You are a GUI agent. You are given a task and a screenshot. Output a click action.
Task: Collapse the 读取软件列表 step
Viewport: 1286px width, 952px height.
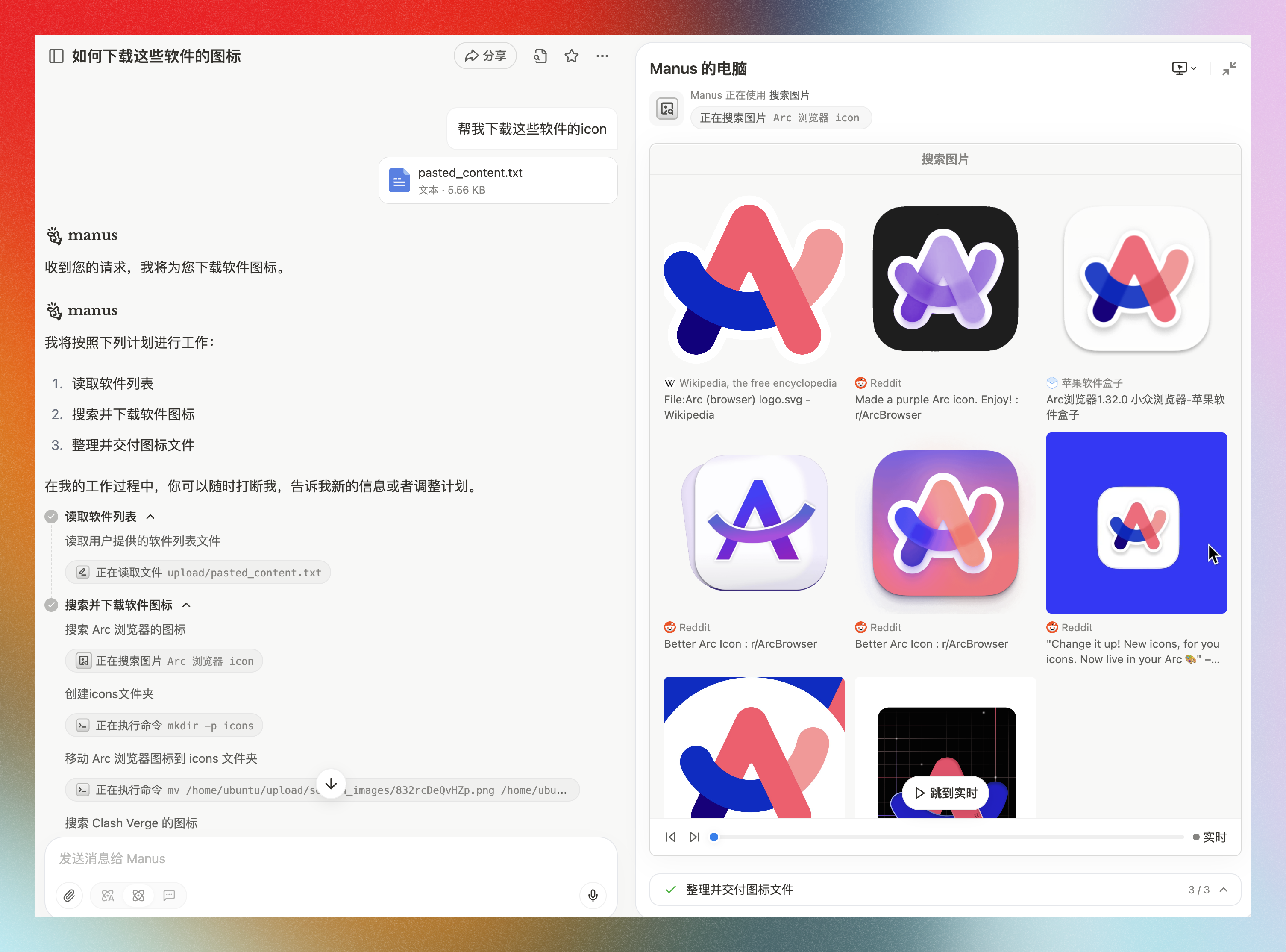pyautogui.click(x=150, y=517)
